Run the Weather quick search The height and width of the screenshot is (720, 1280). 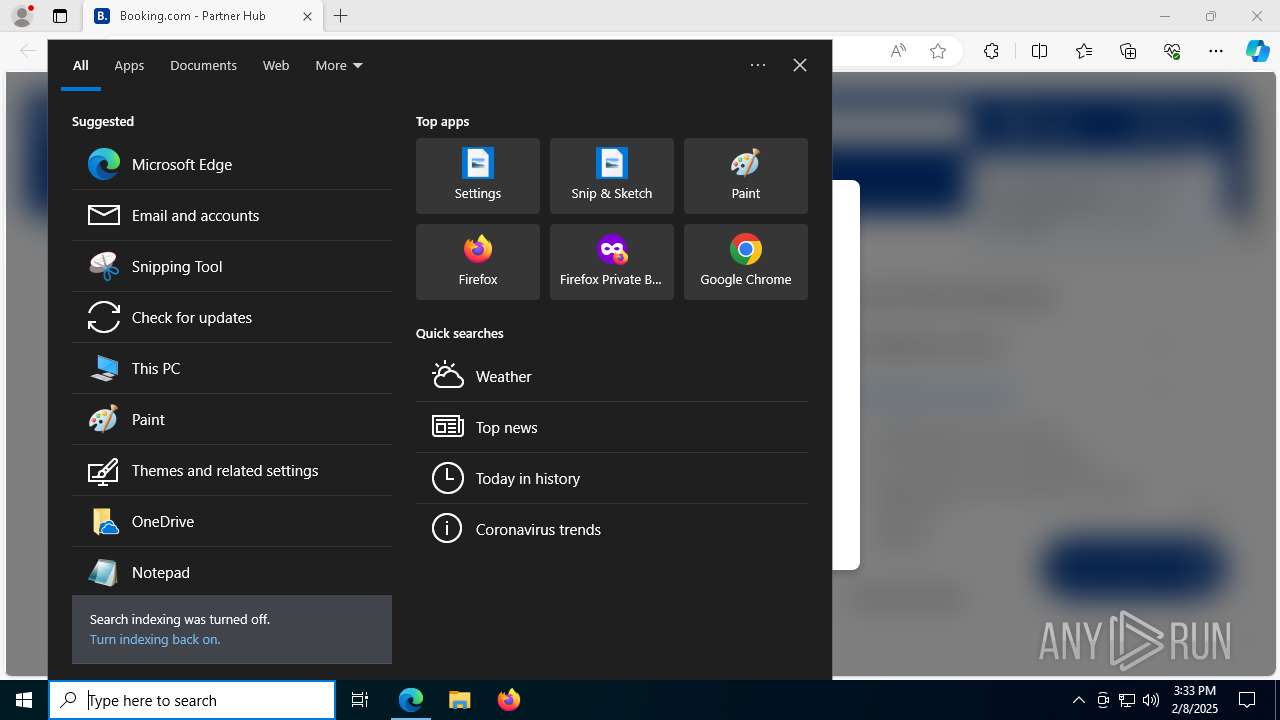[612, 376]
